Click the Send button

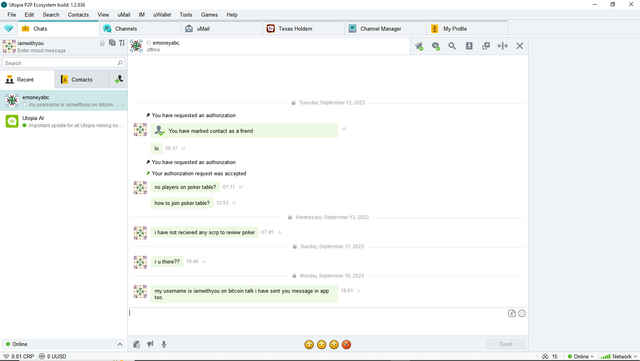click(505, 344)
